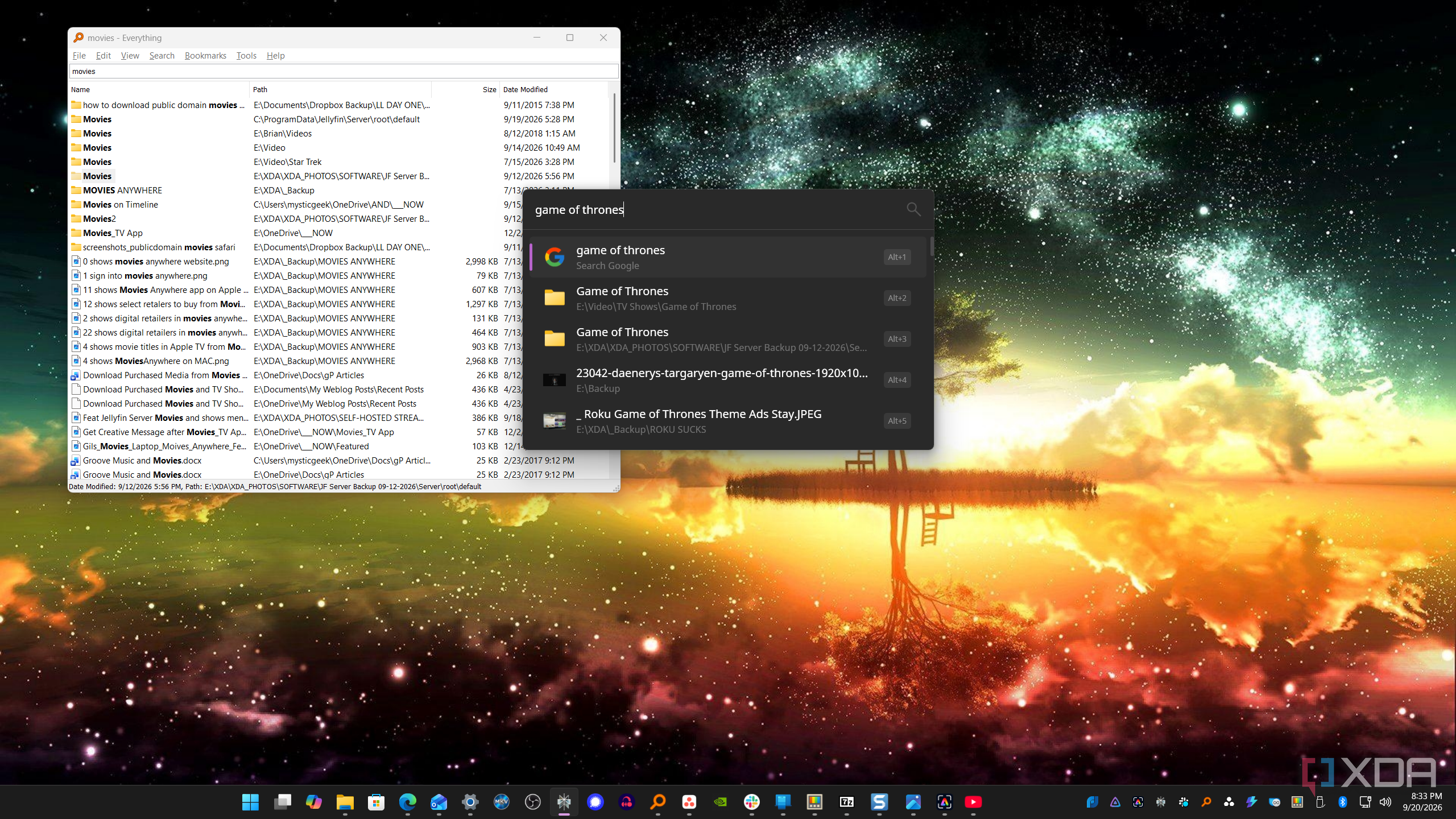Open daenerys-targaryen image thumbnail result
The width and height of the screenshot is (1456, 819).
[555, 380]
